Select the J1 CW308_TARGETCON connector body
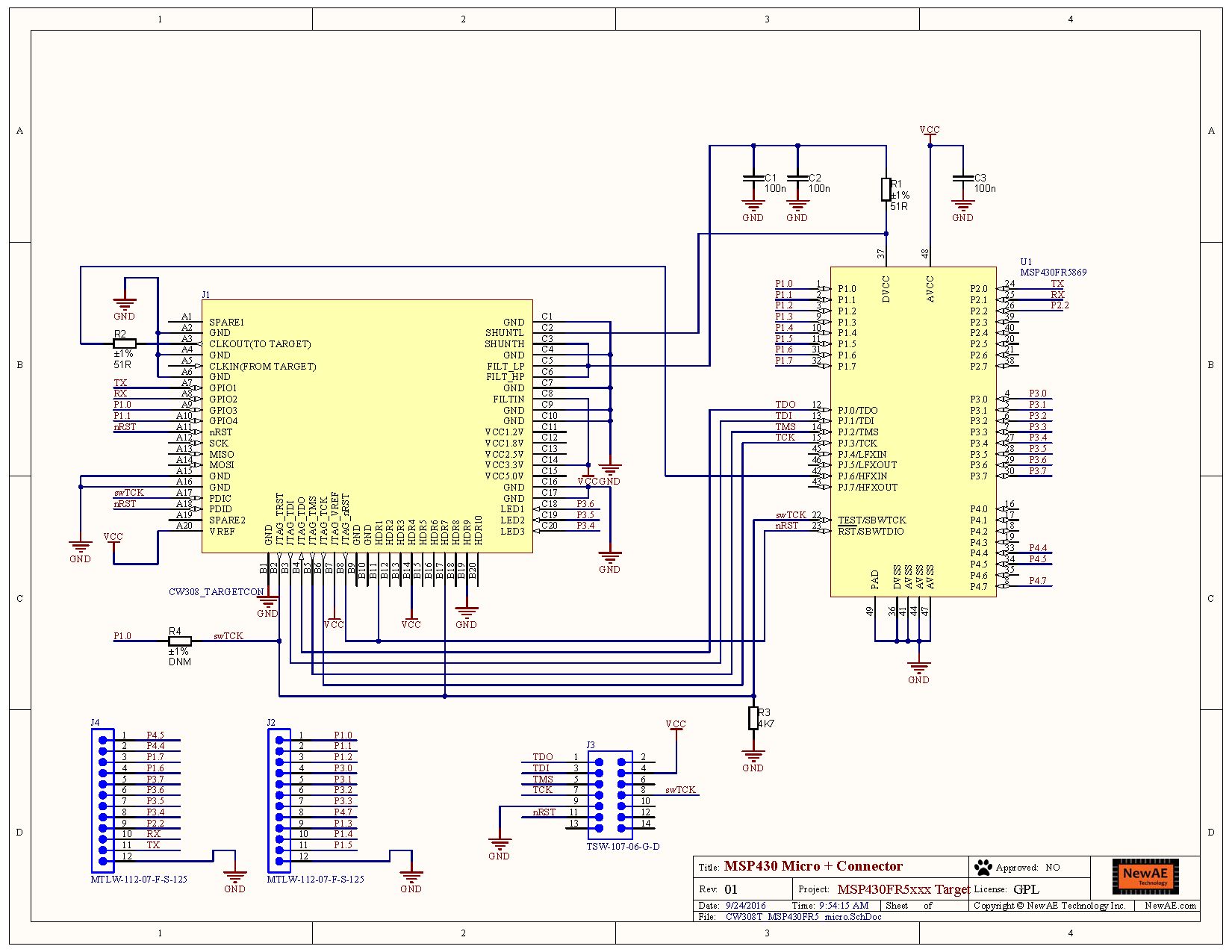This screenshot has width=1232, height=952. (x=366, y=426)
